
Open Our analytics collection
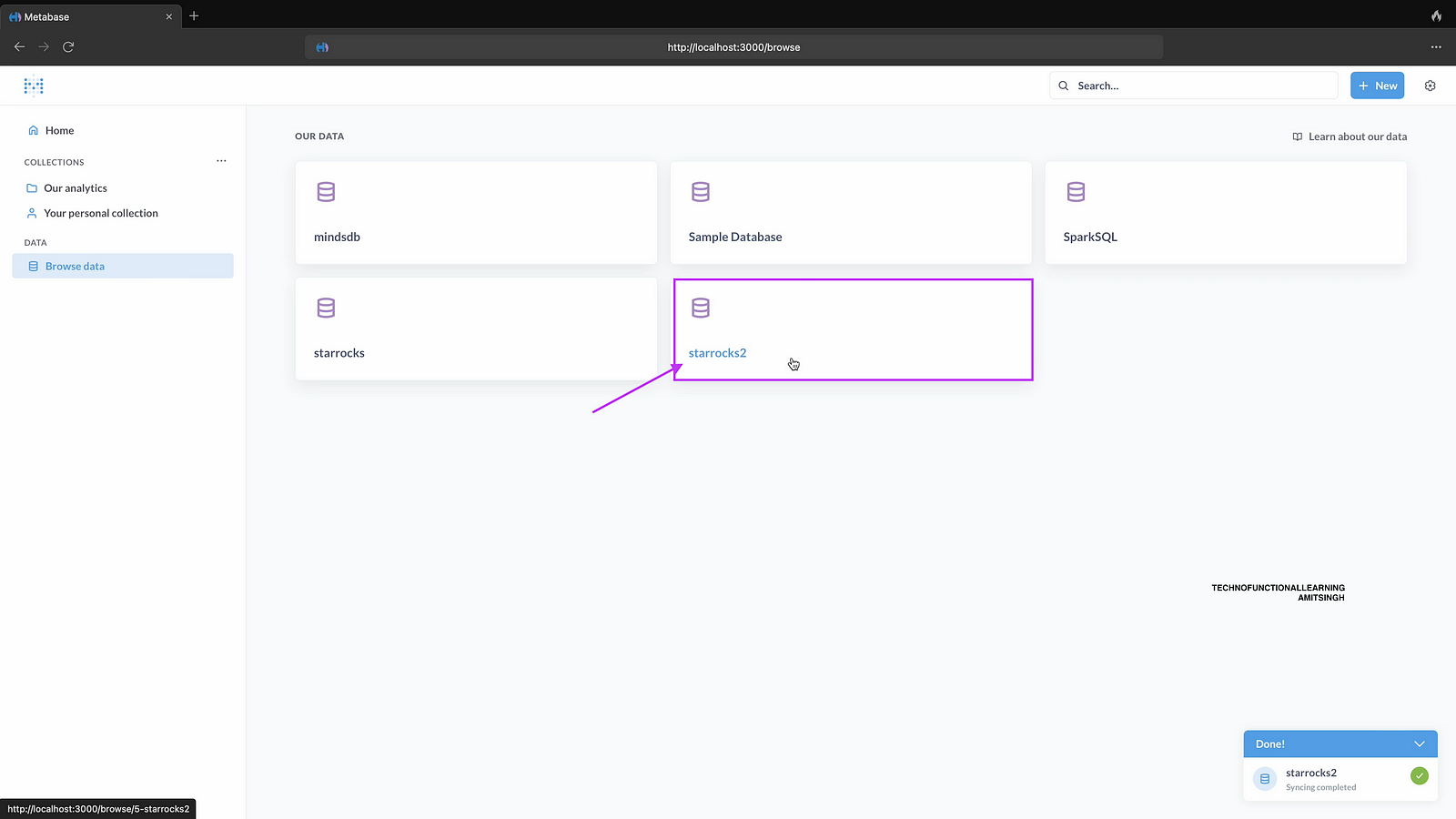(x=76, y=188)
